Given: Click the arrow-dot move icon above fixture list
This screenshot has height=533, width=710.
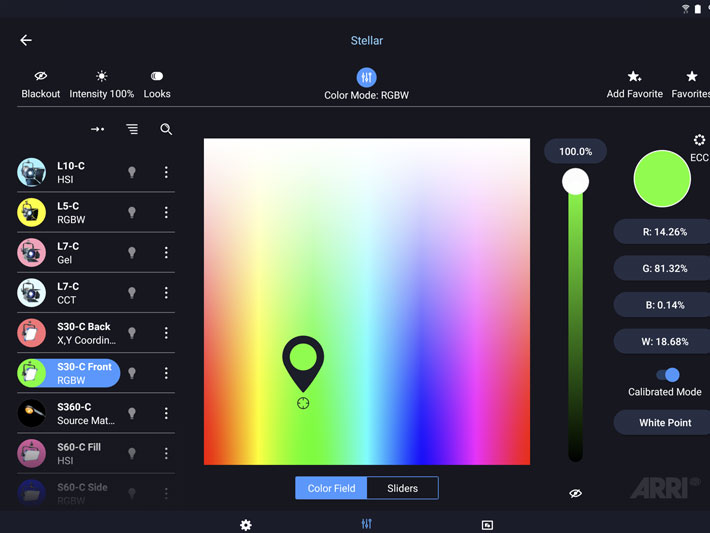Looking at the screenshot, I should [97, 130].
